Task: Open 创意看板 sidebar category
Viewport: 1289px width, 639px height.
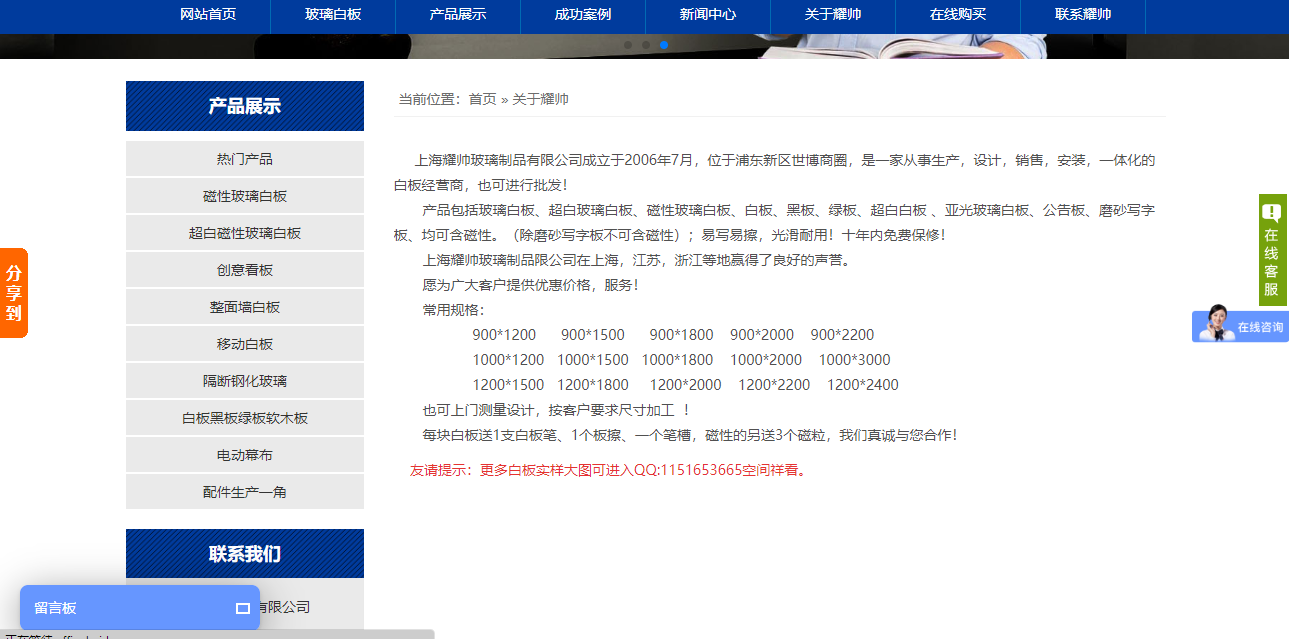Action: (x=245, y=270)
